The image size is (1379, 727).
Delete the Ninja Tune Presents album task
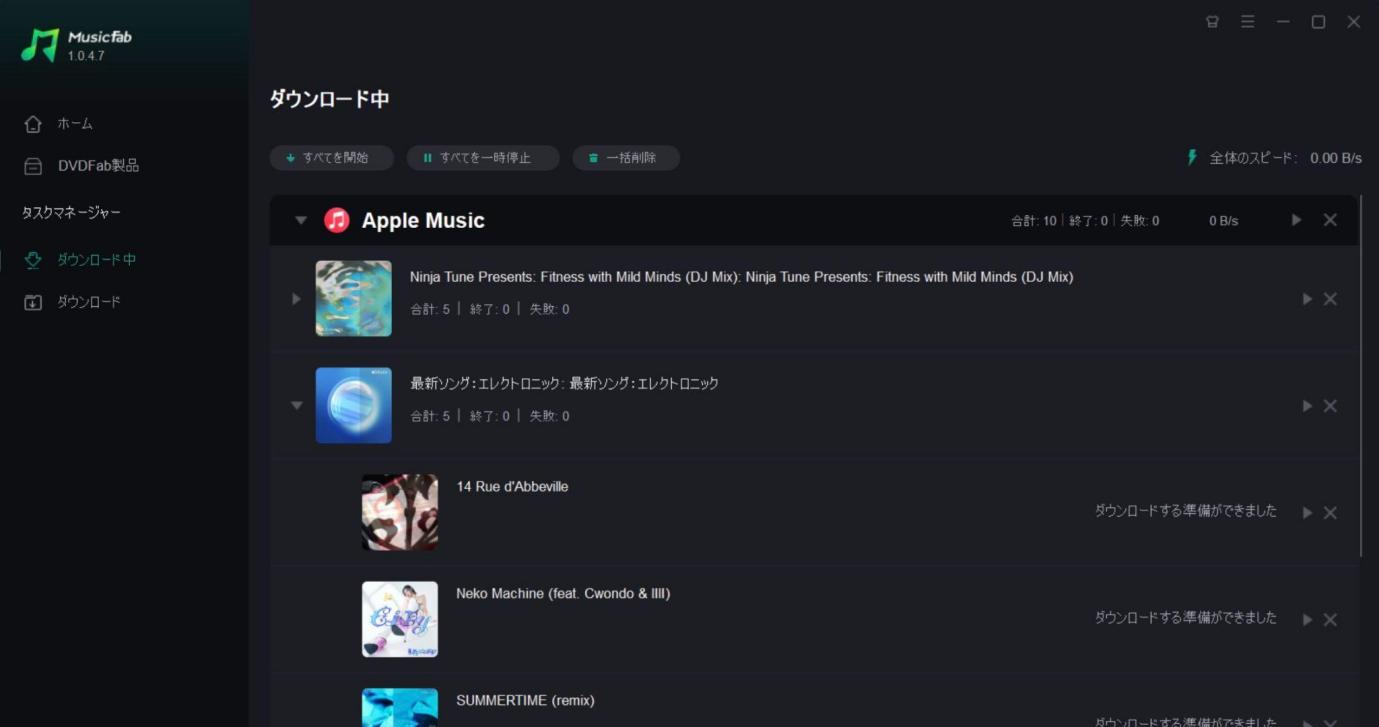point(1330,299)
